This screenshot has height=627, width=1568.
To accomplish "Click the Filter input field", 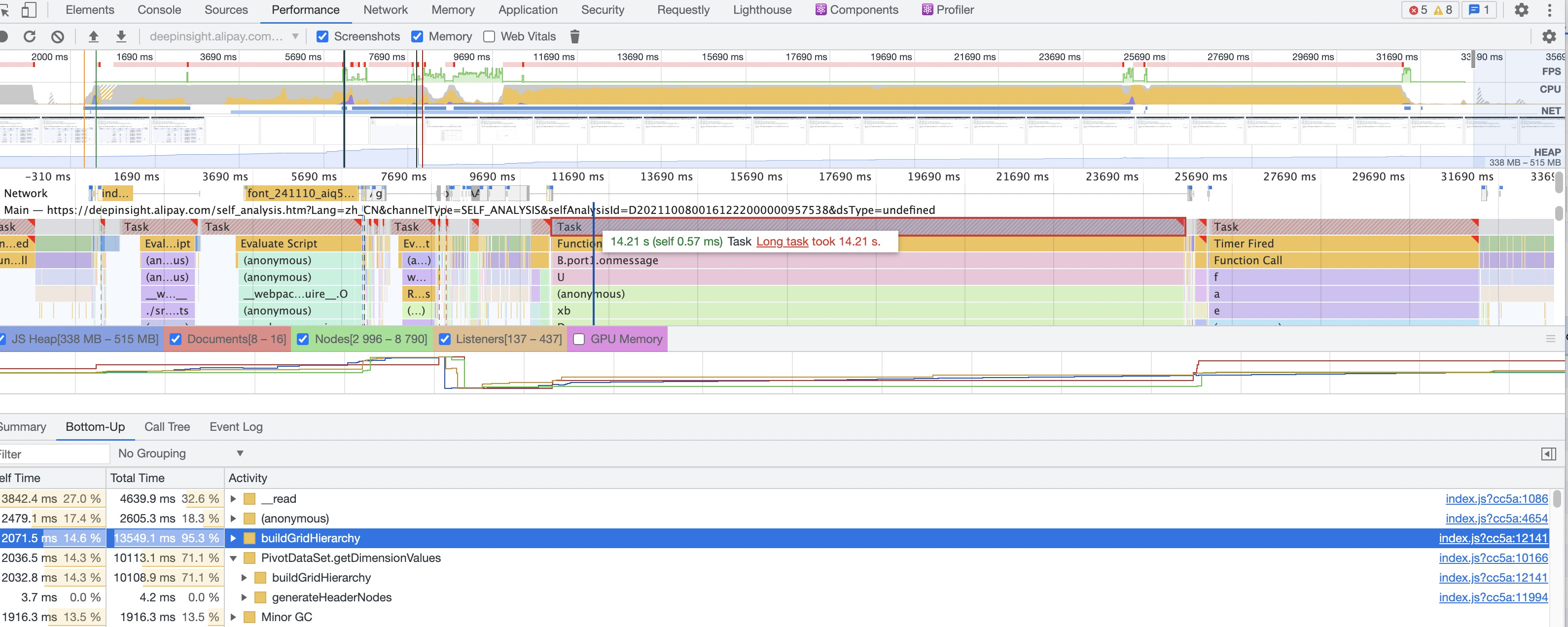I will (54, 454).
